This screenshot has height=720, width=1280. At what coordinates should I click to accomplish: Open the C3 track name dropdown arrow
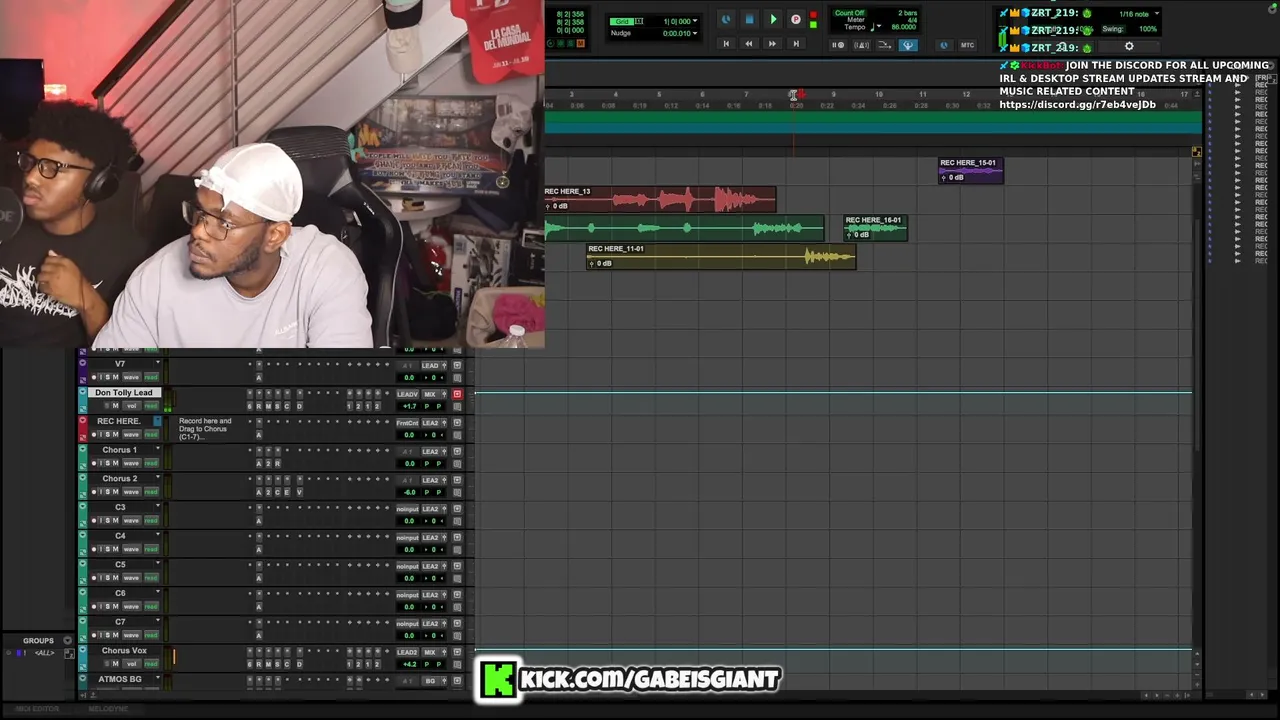(157, 507)
